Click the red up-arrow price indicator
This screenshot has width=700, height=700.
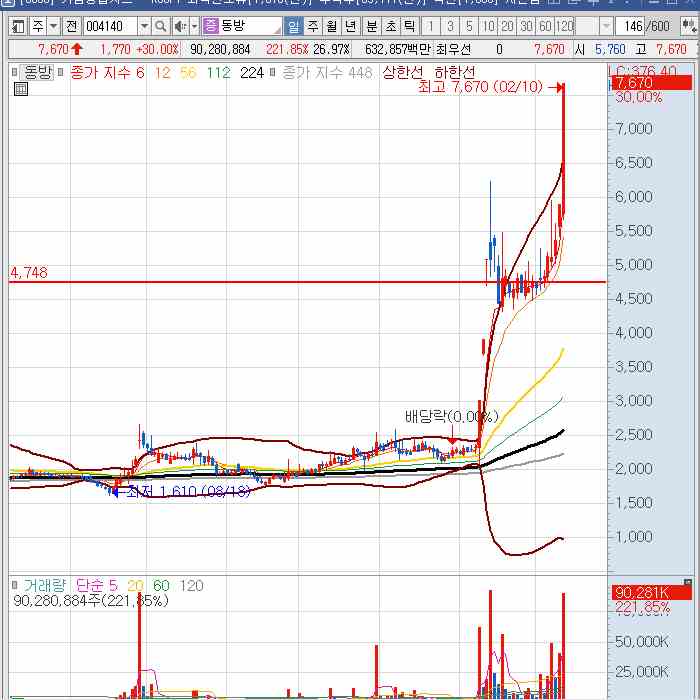pyautogui.click(x=77, y=49)
